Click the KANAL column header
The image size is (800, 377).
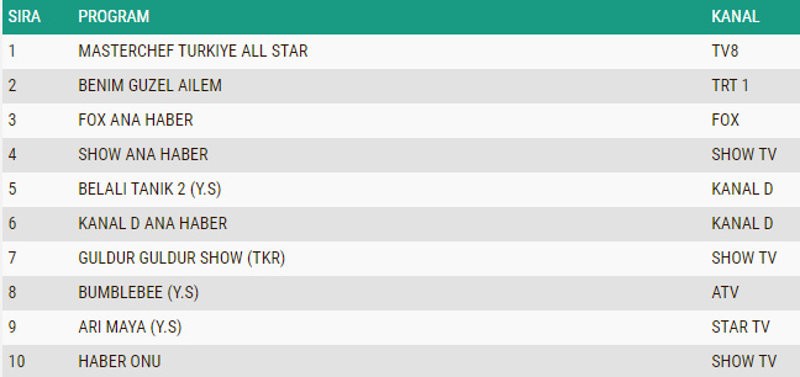pyautogui.click(x=735, y=16)
